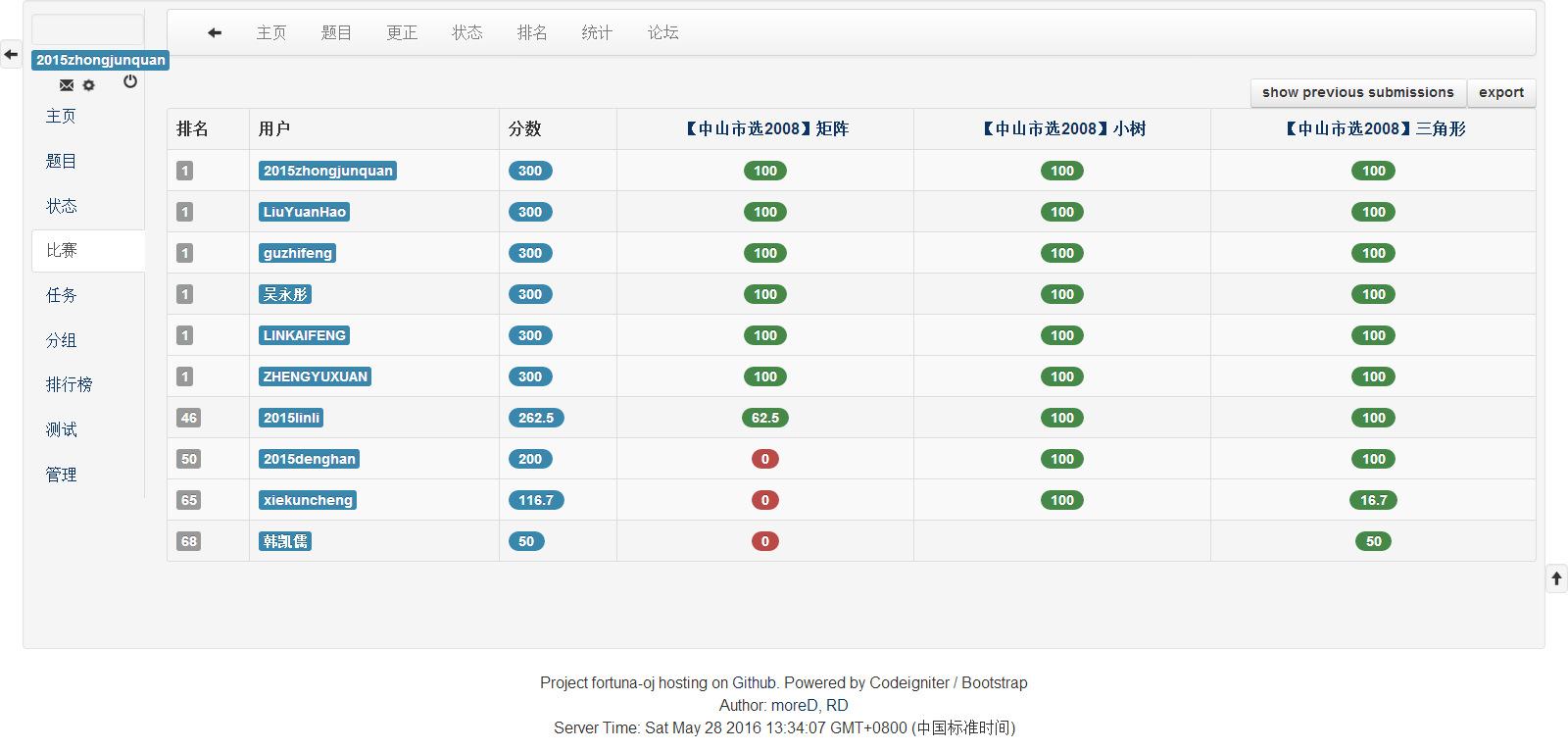Open user guzhifeng in ranking table
This screenshot has width=1568, height=751.
(x=297, y=253)
